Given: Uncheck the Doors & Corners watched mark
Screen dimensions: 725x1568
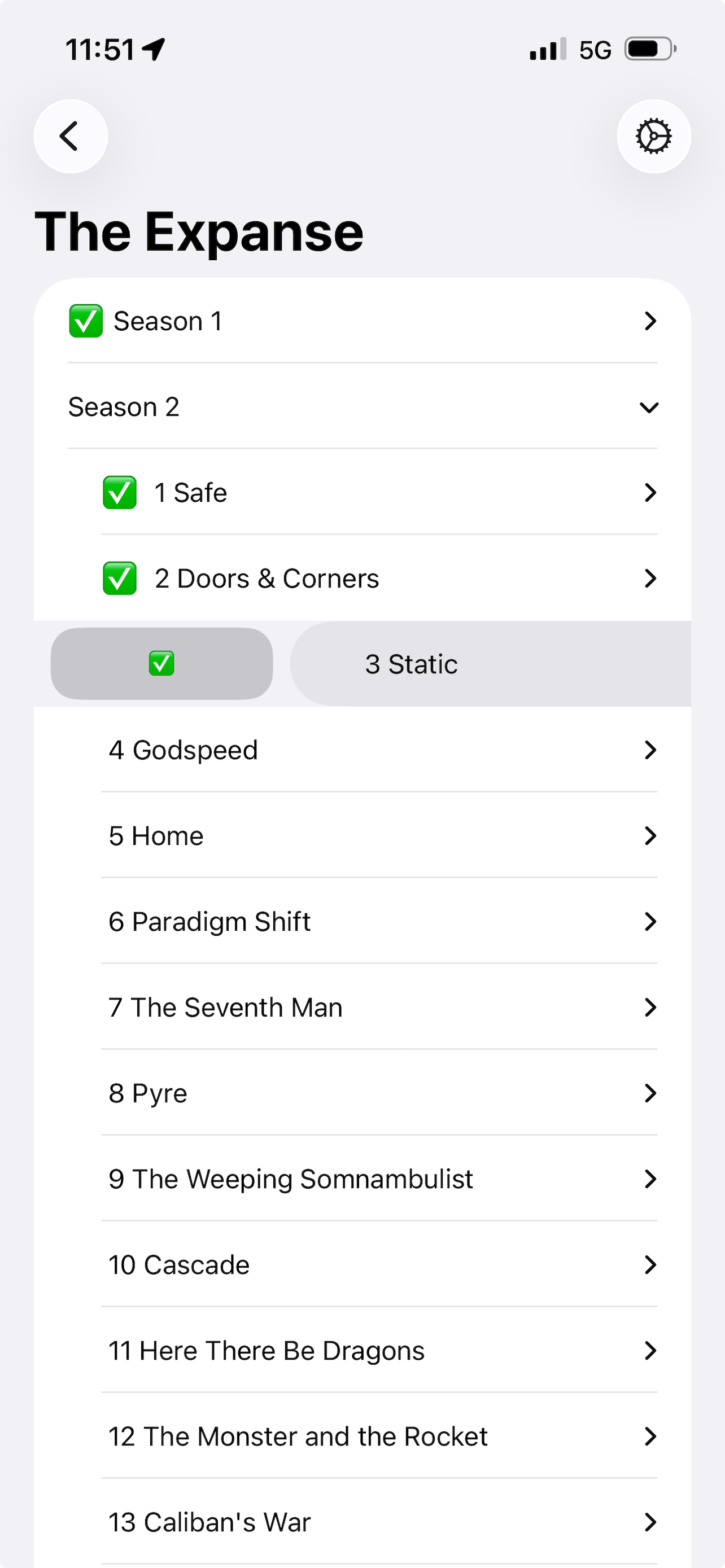Looking at the screenshot, I should (x=119, y=578).
